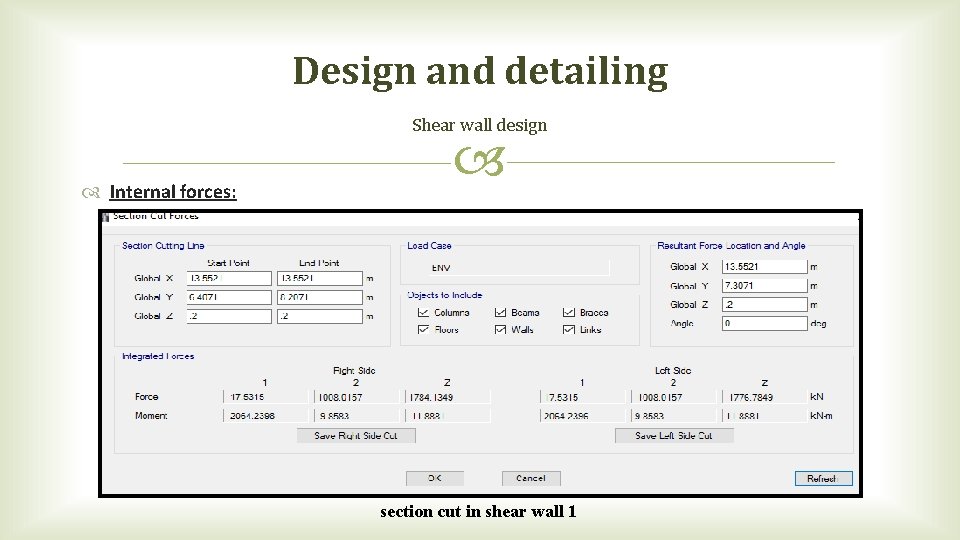Click the Save Left Side Cut button
960x540 pixels.
point(674,435)
